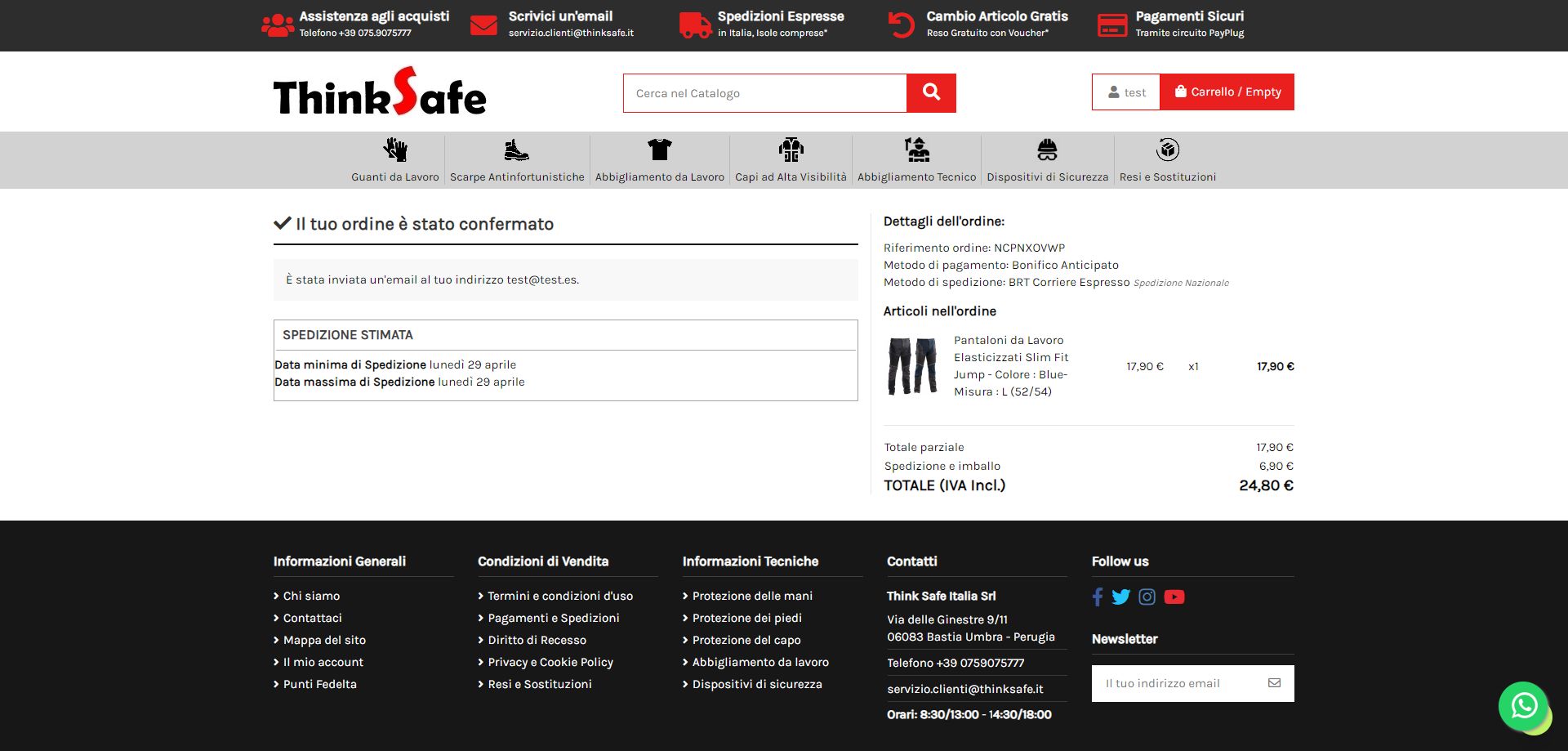Click the Pagamenti Sicuri card icon
1568x751 pixels.
click(1112, 25)
